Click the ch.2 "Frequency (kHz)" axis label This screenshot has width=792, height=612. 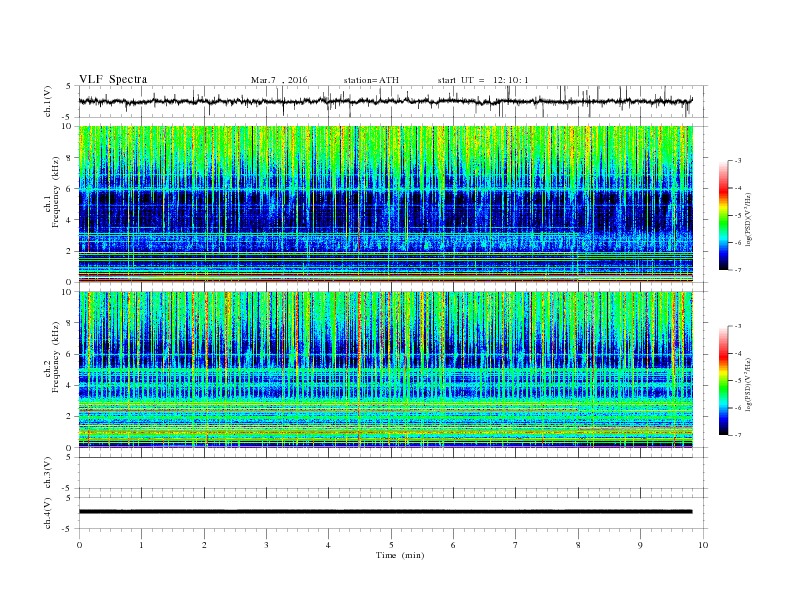click(x=56, y=356)
